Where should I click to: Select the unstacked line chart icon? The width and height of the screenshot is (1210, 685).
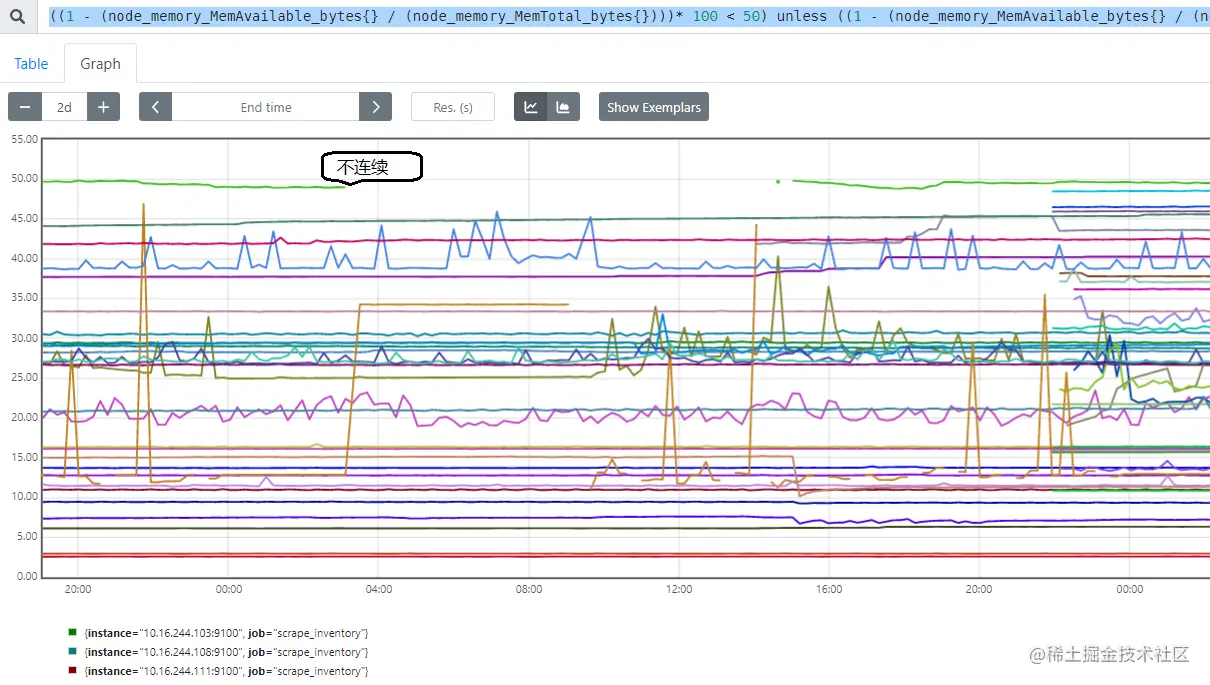coord(531,107)
